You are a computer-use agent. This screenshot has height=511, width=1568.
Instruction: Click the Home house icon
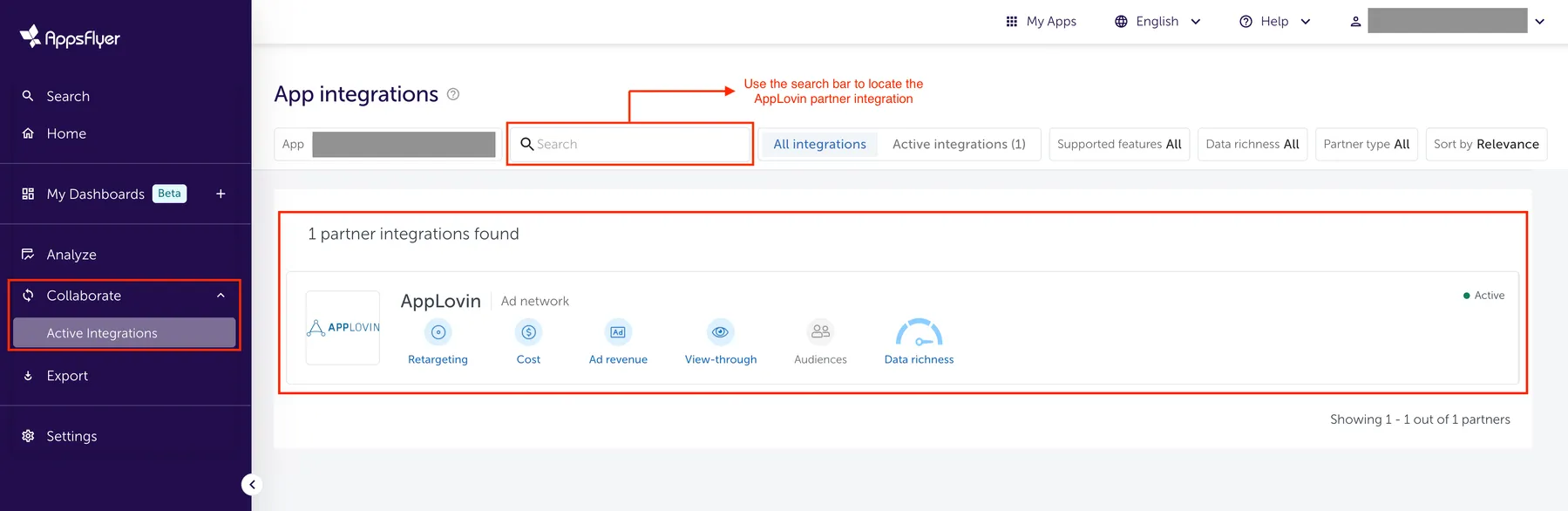(x=28, y=133)
